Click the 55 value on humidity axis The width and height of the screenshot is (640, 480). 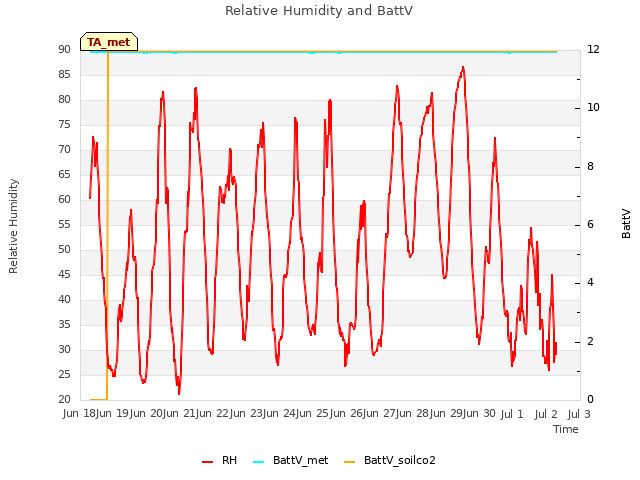[x=64, y=224]
